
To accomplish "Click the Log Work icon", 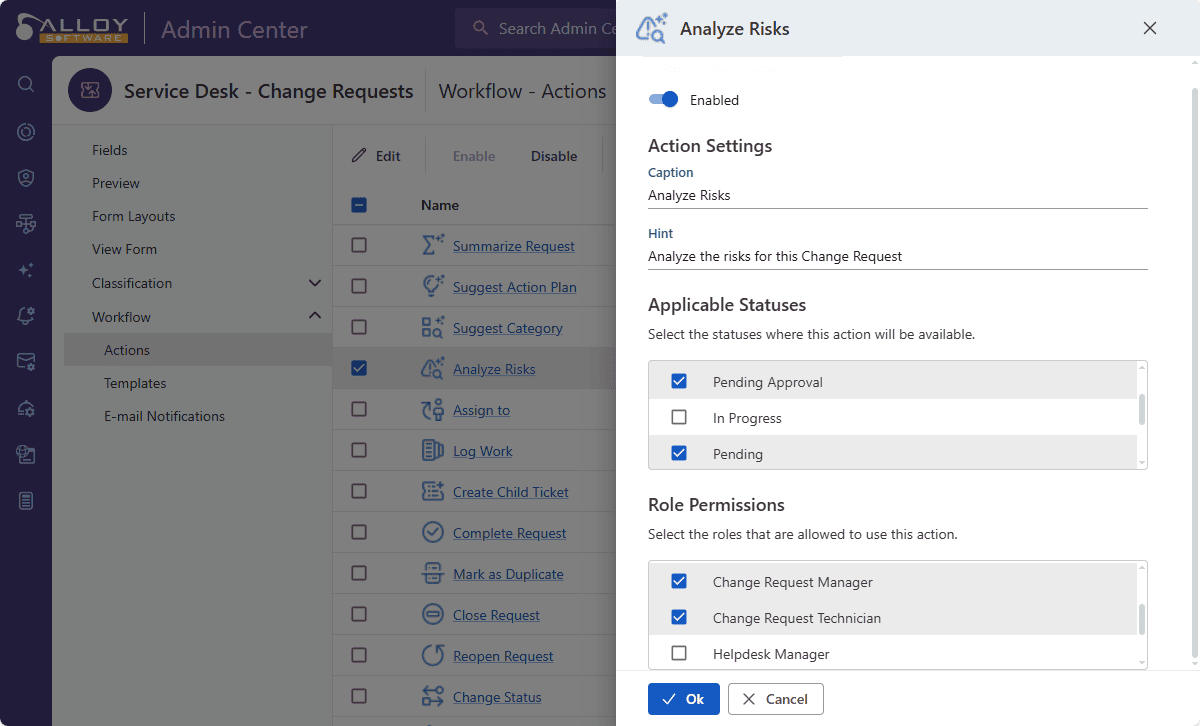I will [x=432, y=451].
